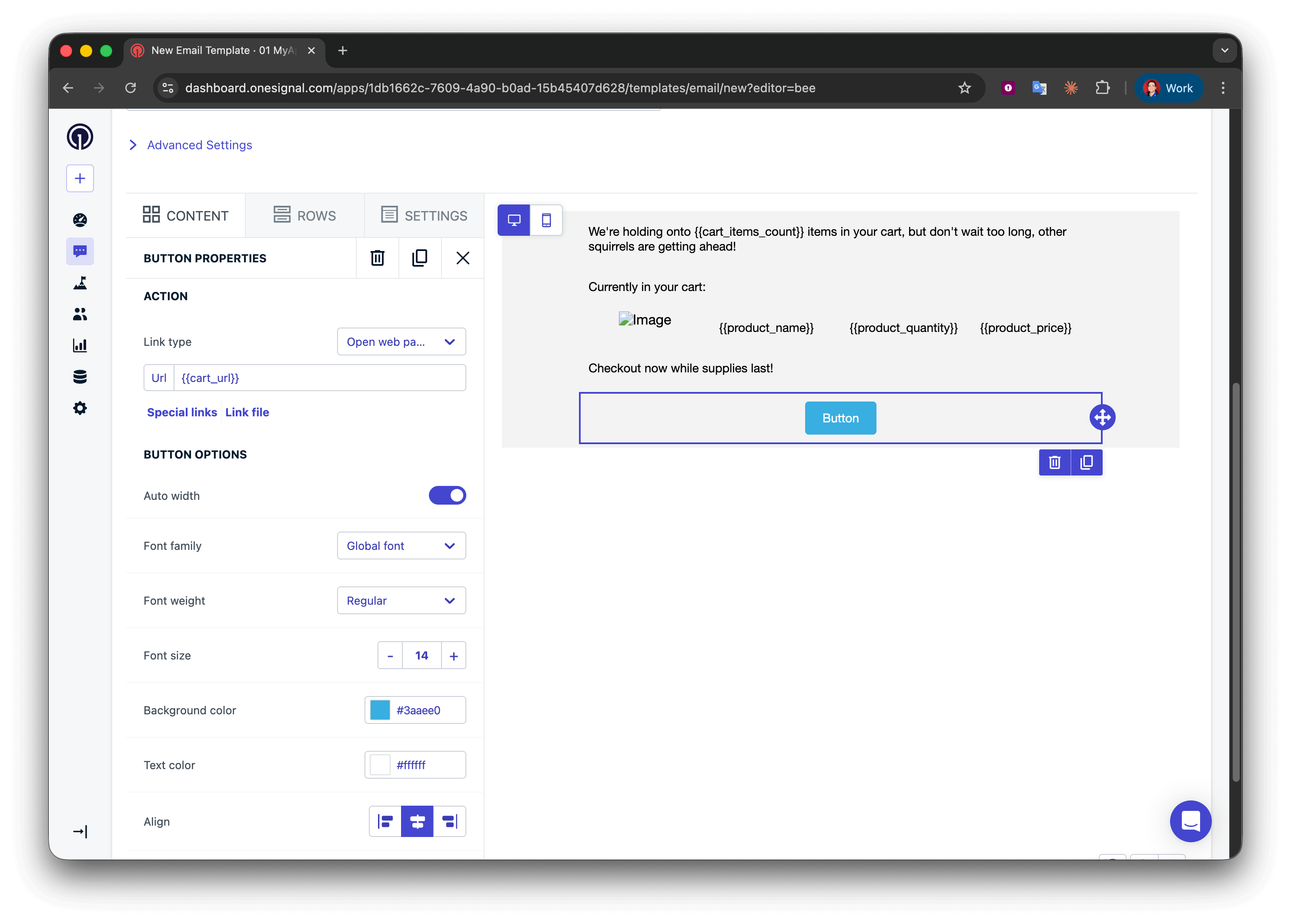The height and width of the screenshot is (924, 1291).
Task: Align button to the left
Action: click(x=385, y=821)
